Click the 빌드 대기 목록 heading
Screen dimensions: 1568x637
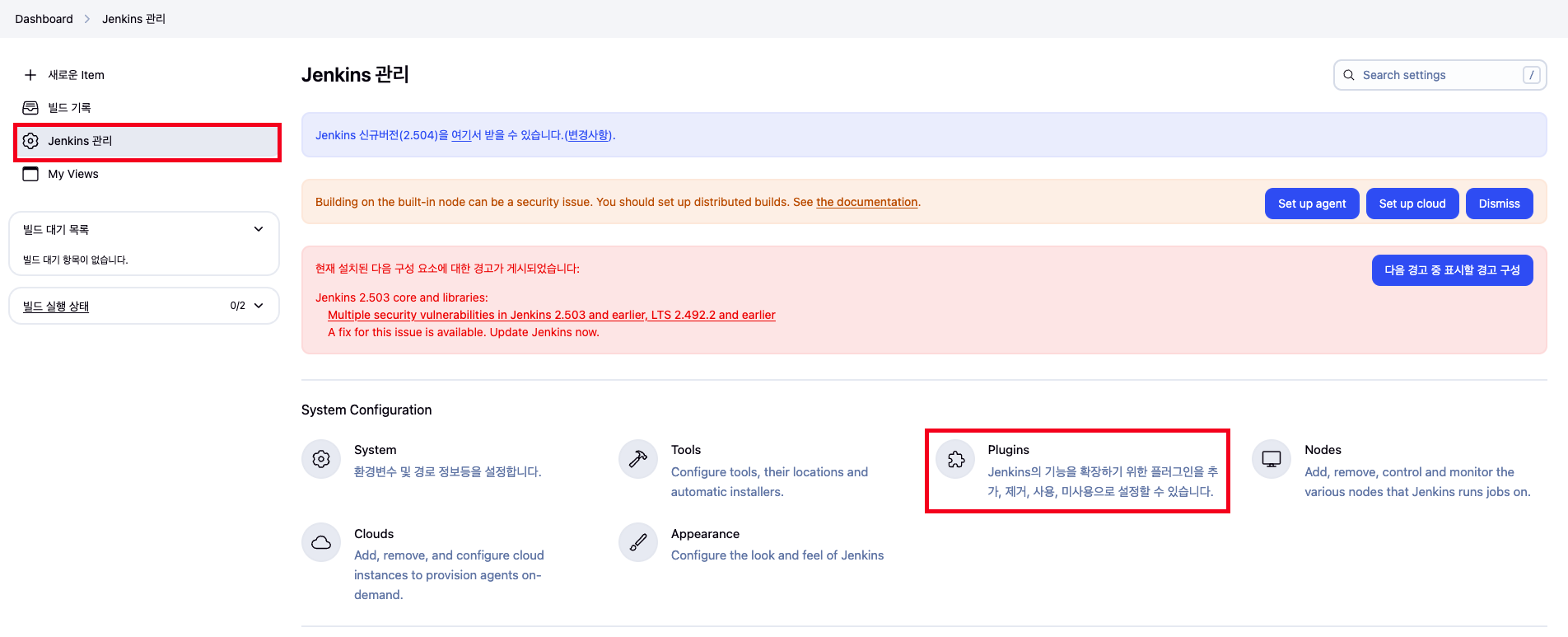click(x=56, y=230)
